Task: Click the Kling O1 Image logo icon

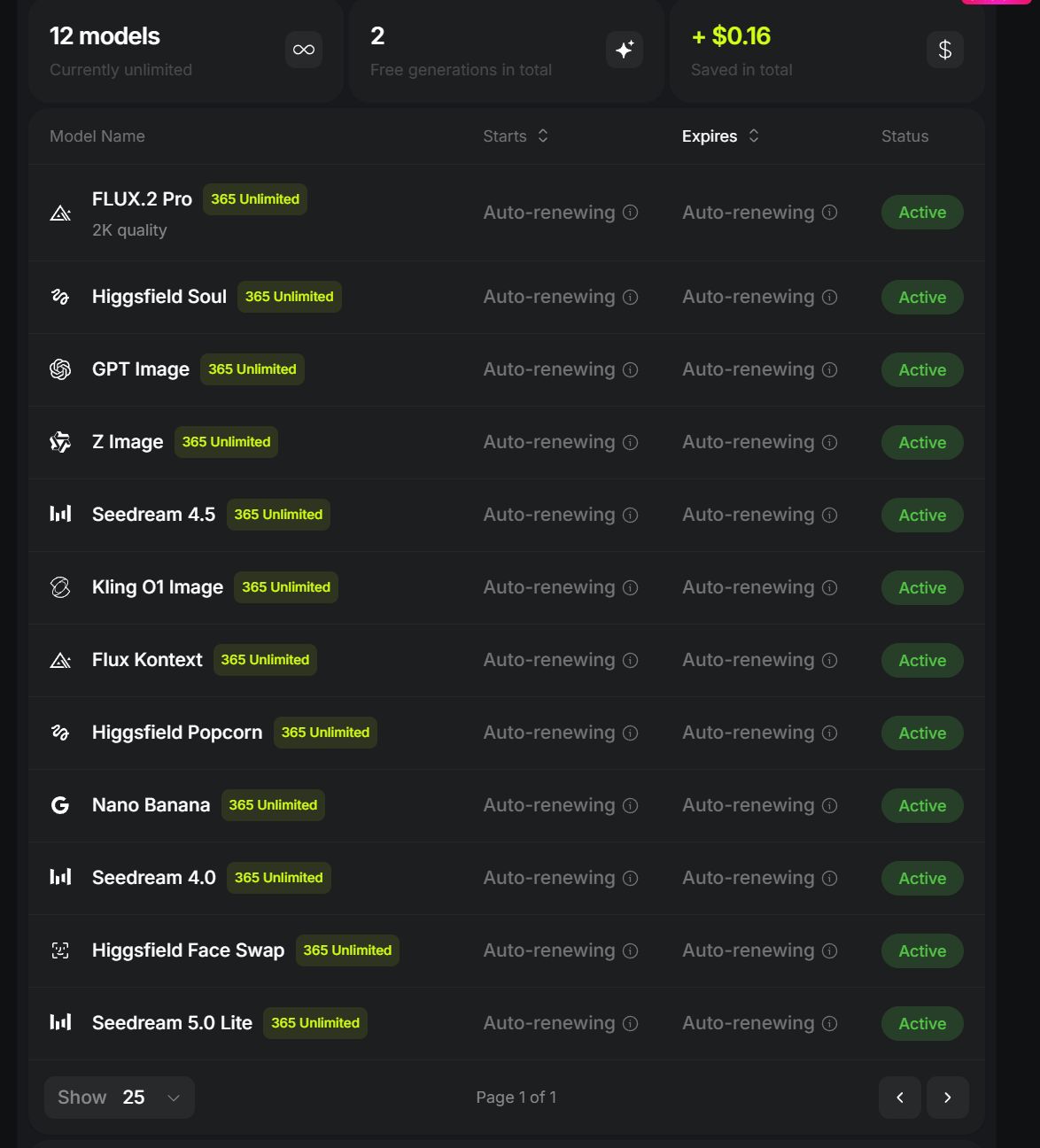Action: 60,587
